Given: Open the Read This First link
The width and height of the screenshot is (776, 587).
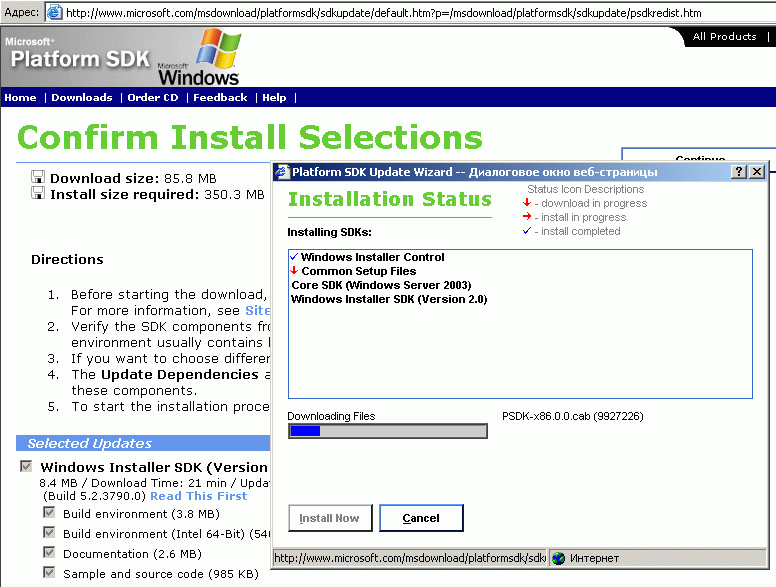Looking at the screenshot, I should 198,496.
